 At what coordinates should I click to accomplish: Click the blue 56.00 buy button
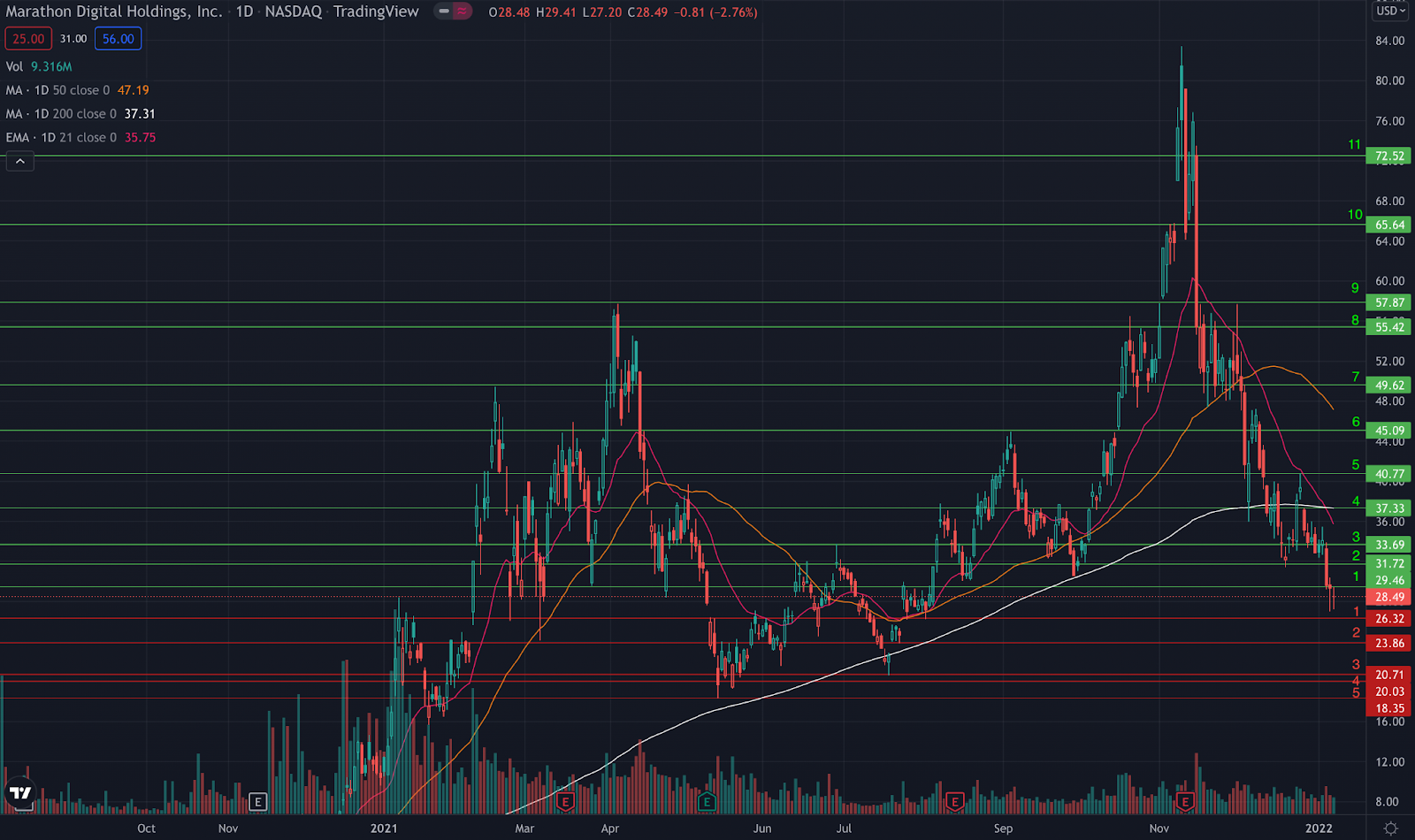pos(118,39)
